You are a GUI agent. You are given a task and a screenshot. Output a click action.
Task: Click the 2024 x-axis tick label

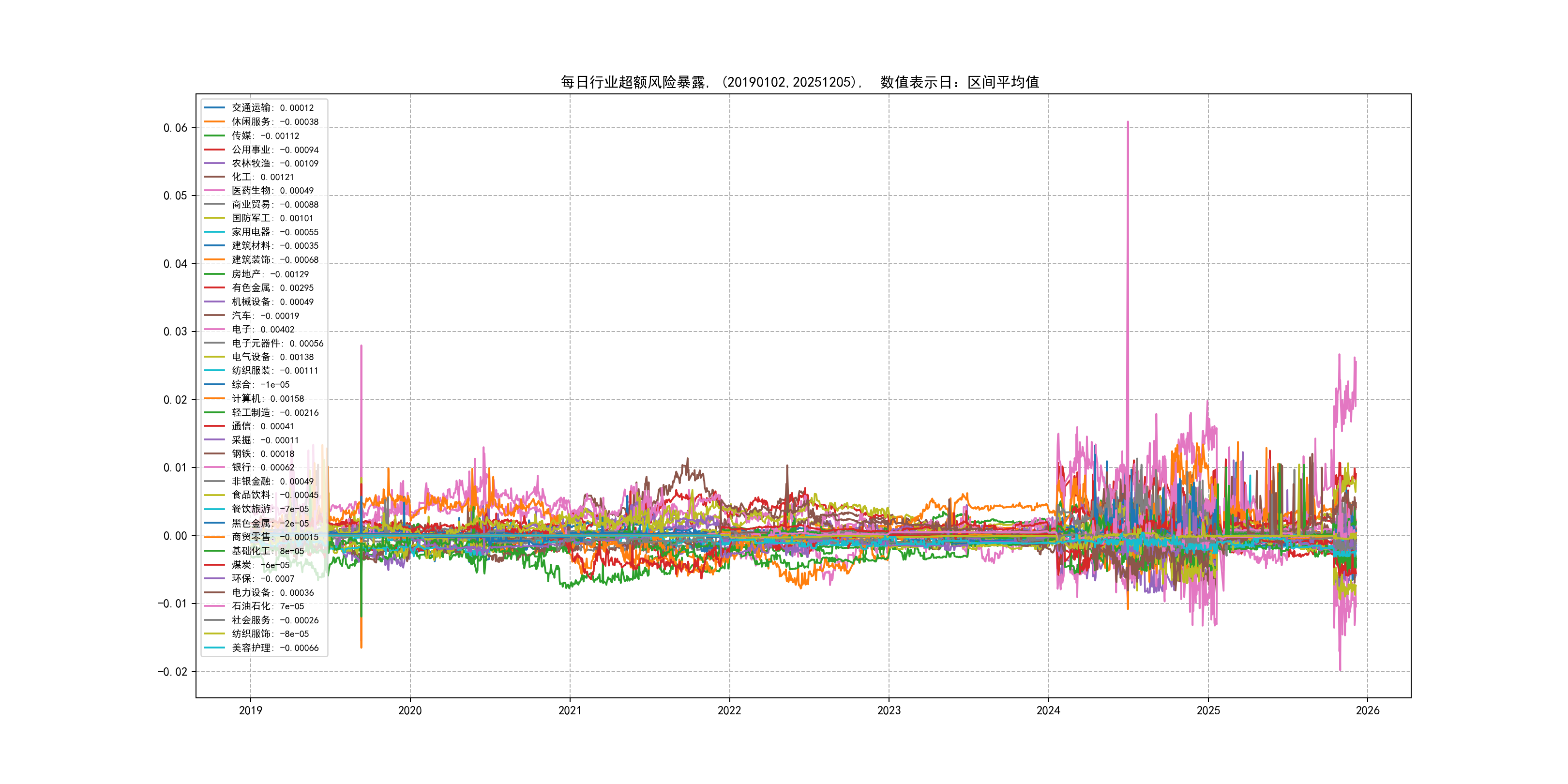pyautogui.click(x=1048, y=710)
